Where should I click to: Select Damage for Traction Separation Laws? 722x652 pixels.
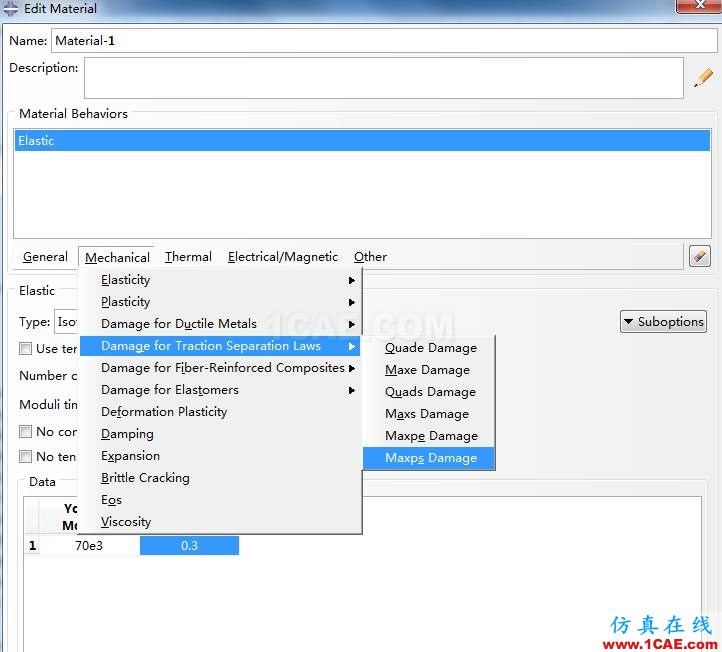pyautogui.click(x=220, y=346)
